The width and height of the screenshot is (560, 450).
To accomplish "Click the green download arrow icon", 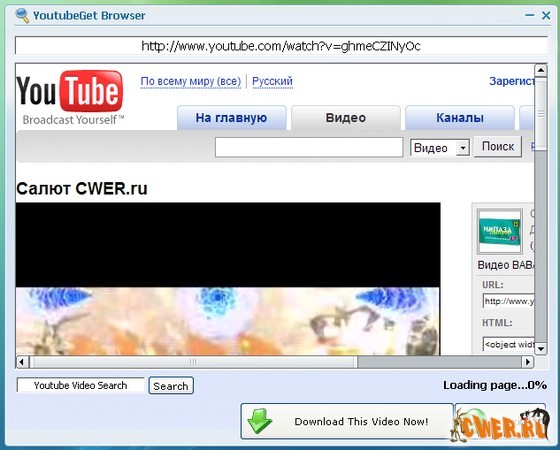I will tap(260, 421).
